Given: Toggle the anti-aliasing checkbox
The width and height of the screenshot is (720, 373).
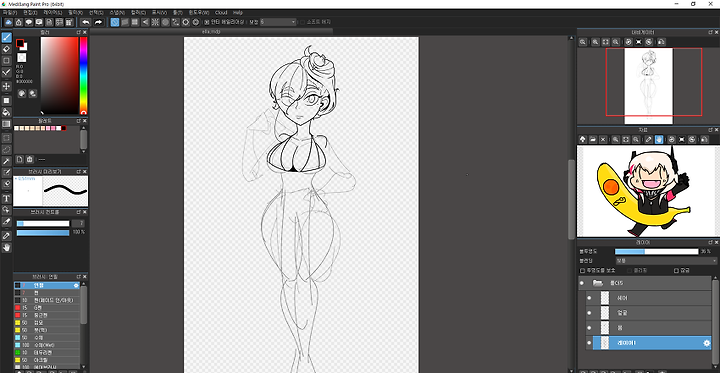Looking at the screenshot, I should tap(207, 22).
